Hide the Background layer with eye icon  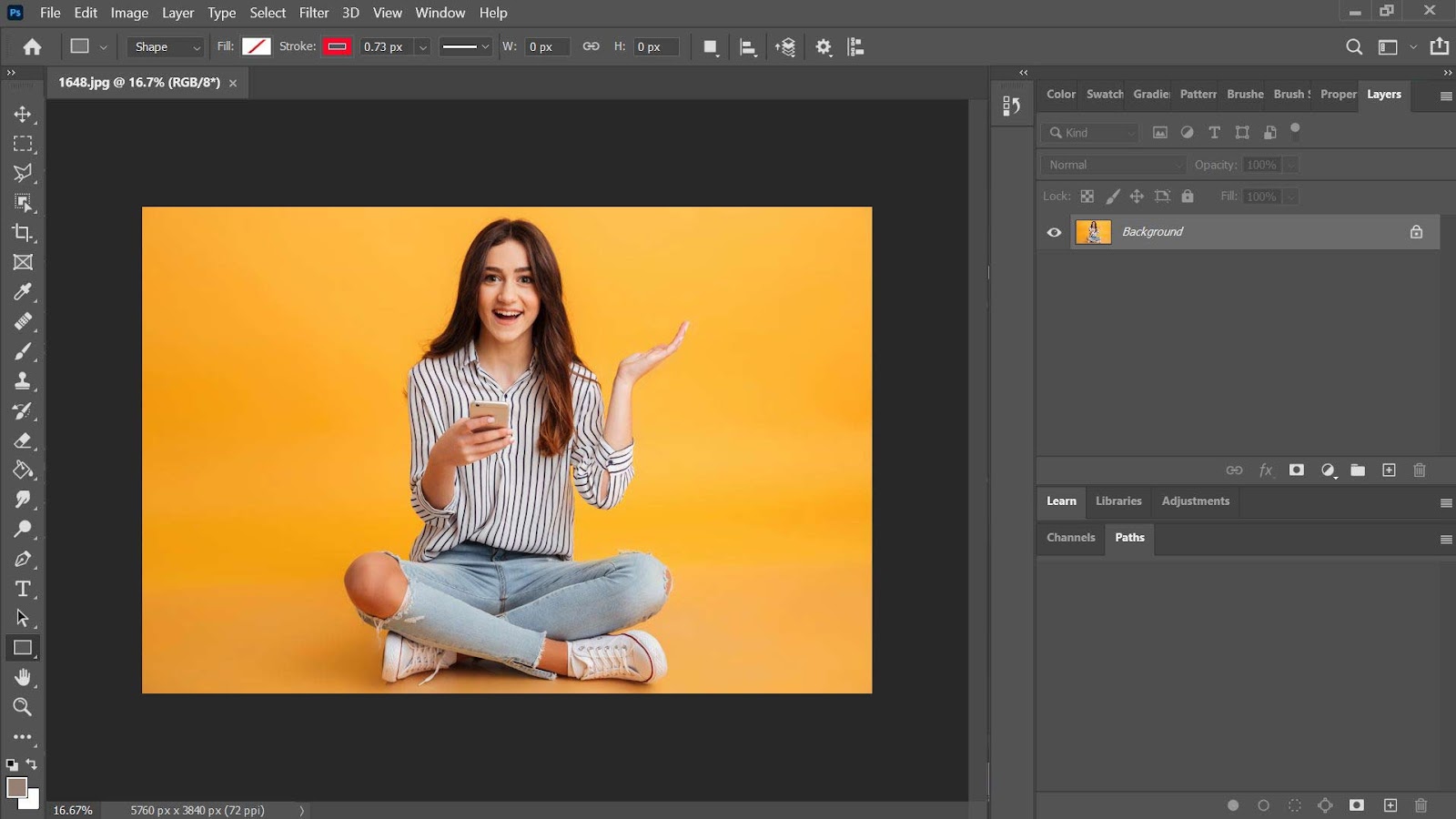pos(1054,232)
